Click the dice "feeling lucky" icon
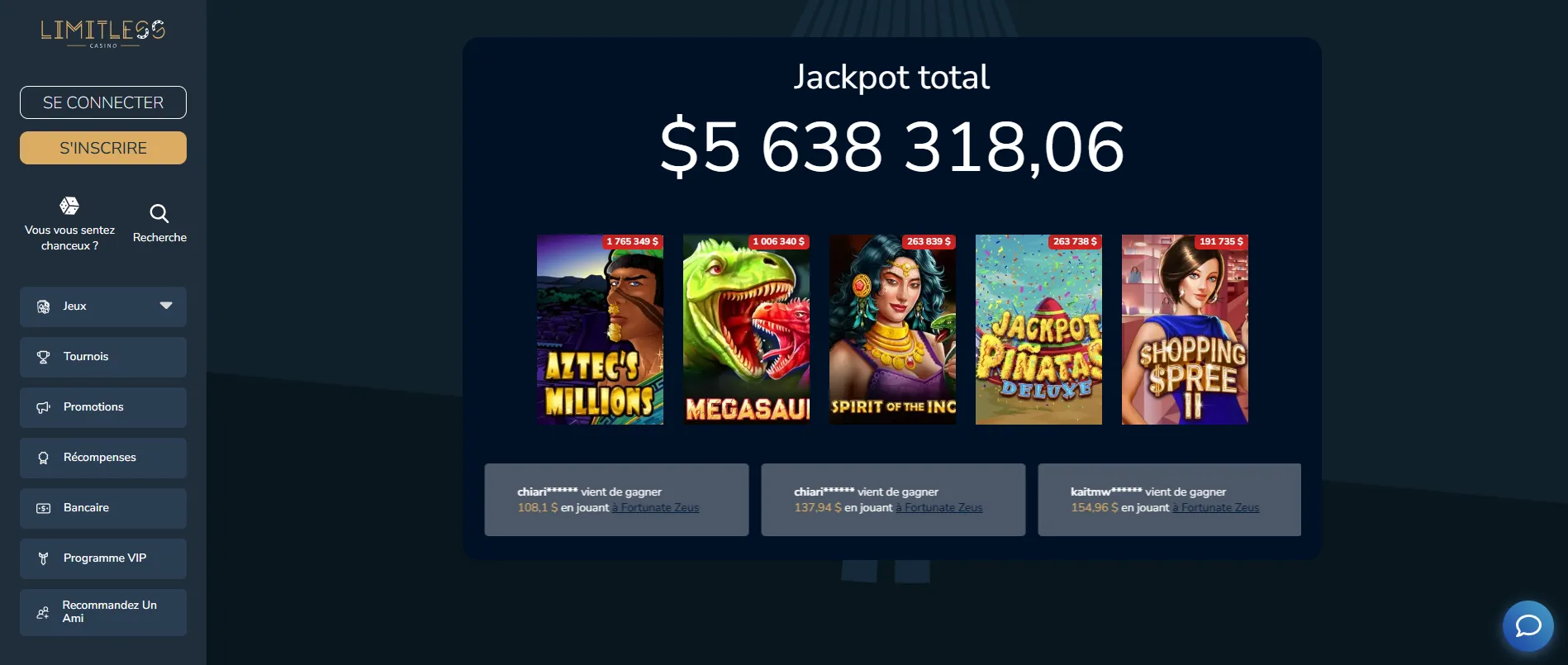Screen dimensions: 1568x665 (x=69, y=206)
